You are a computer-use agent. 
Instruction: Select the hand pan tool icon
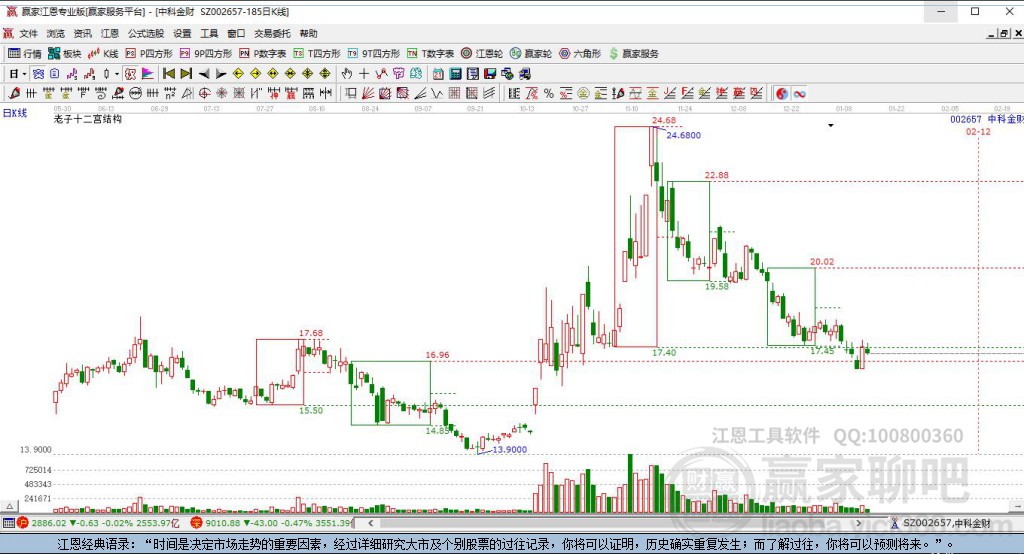tap(347, 73)
